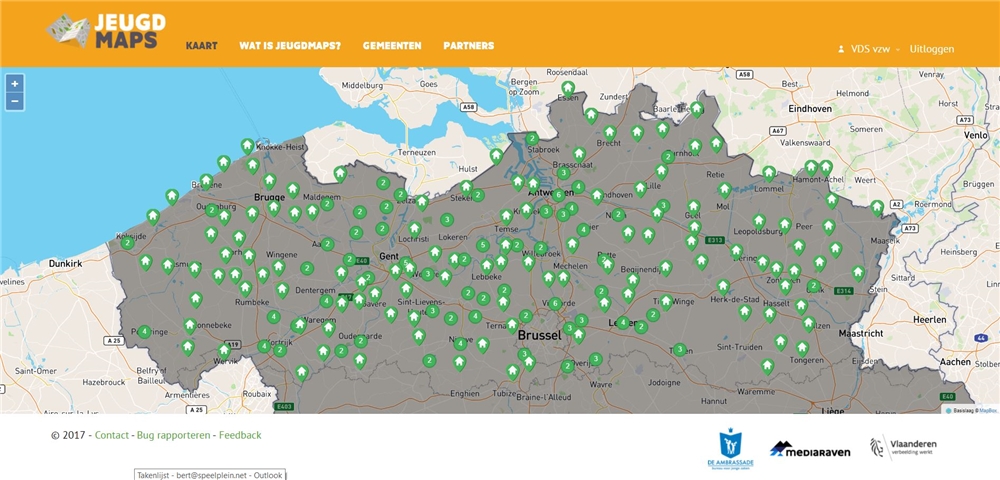Open the Gemeenten menu item

pos(392,46)
